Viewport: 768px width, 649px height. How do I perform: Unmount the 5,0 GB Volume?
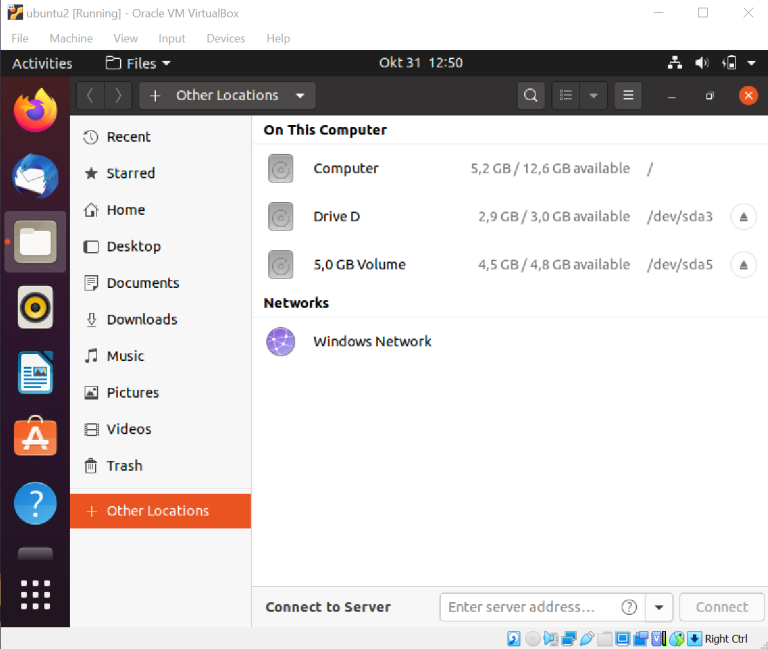pos(743,265)
